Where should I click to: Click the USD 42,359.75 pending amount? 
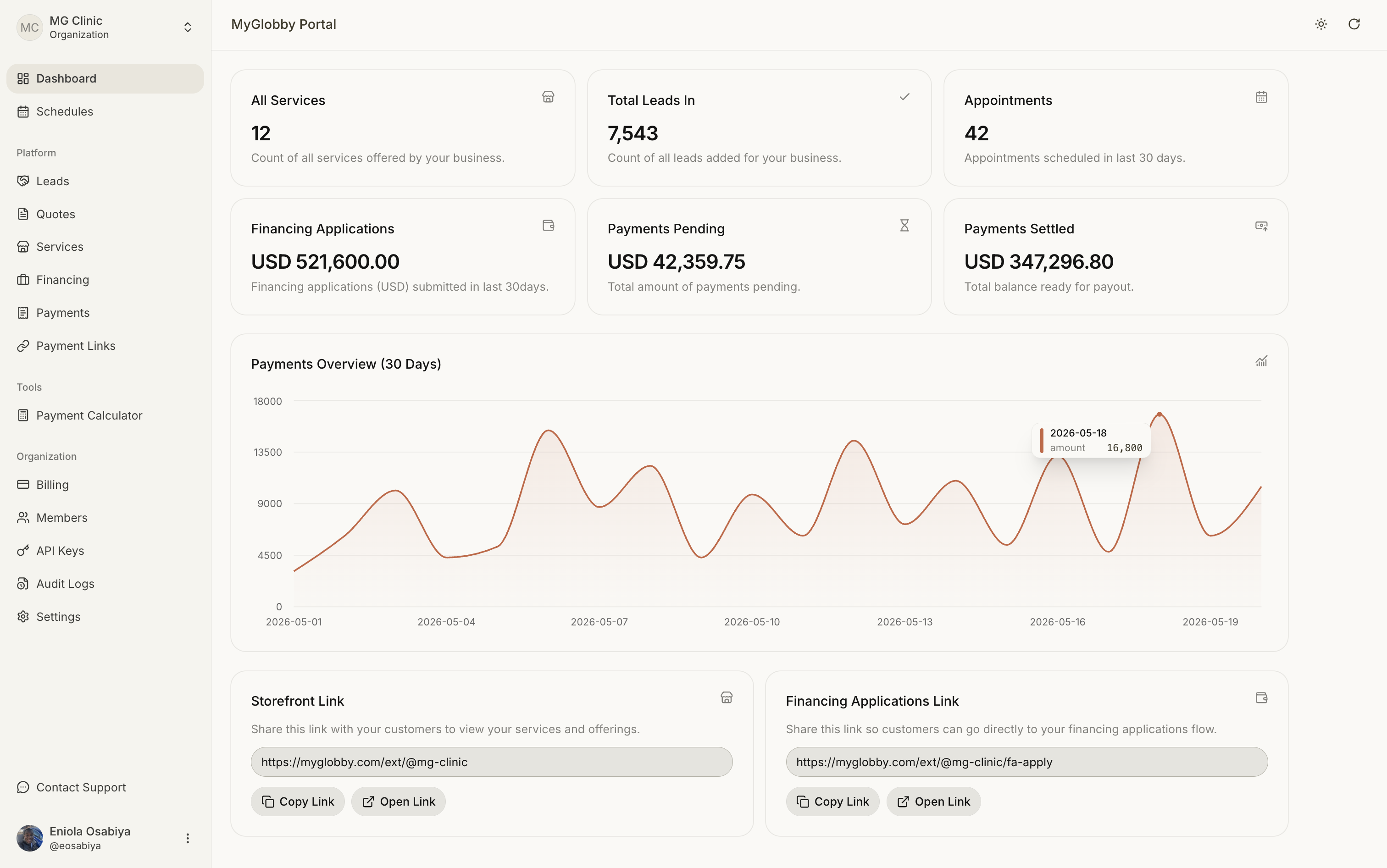pos(676,262)
